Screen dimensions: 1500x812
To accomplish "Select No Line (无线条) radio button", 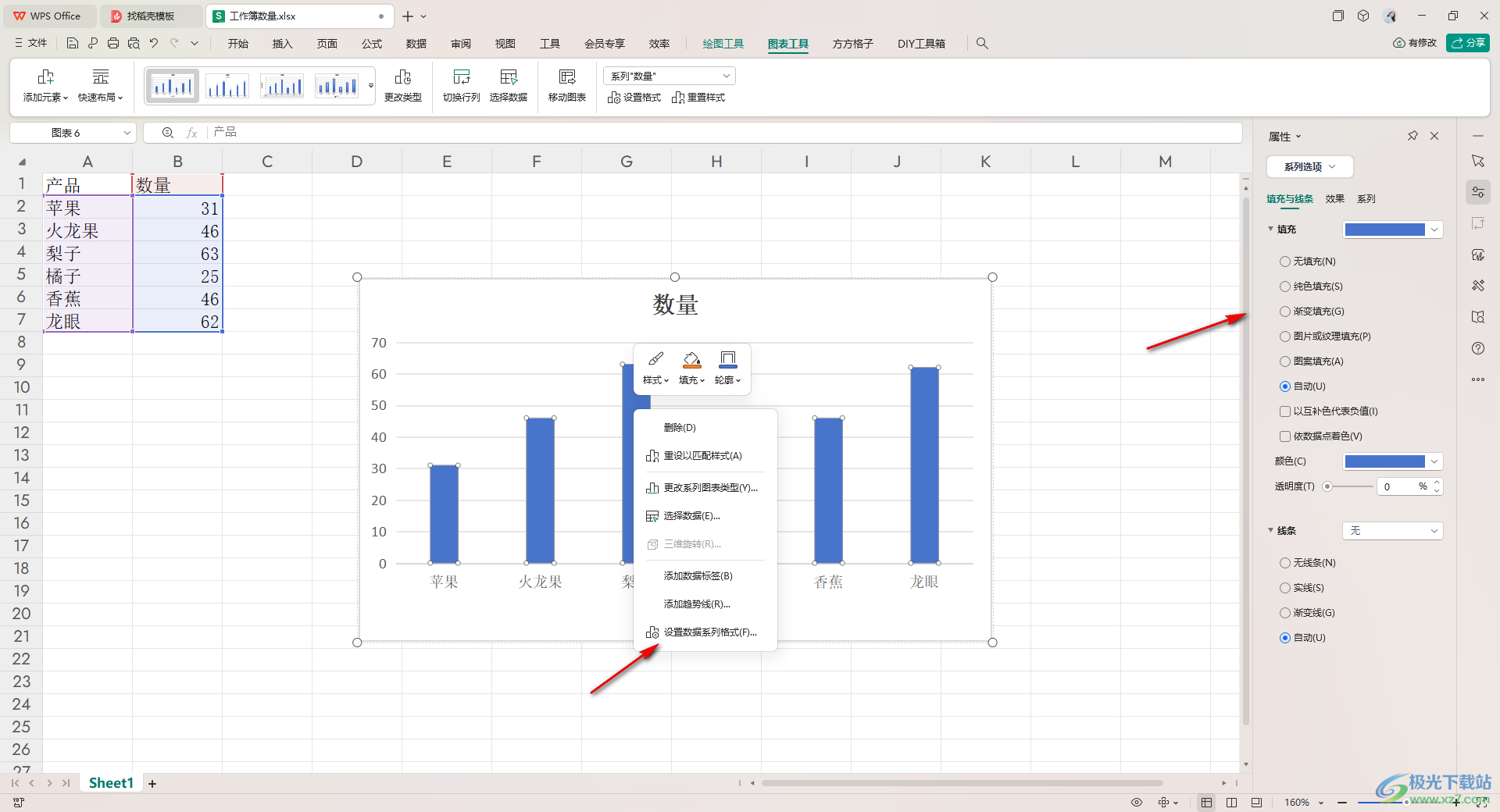I will click(1284, 563).
